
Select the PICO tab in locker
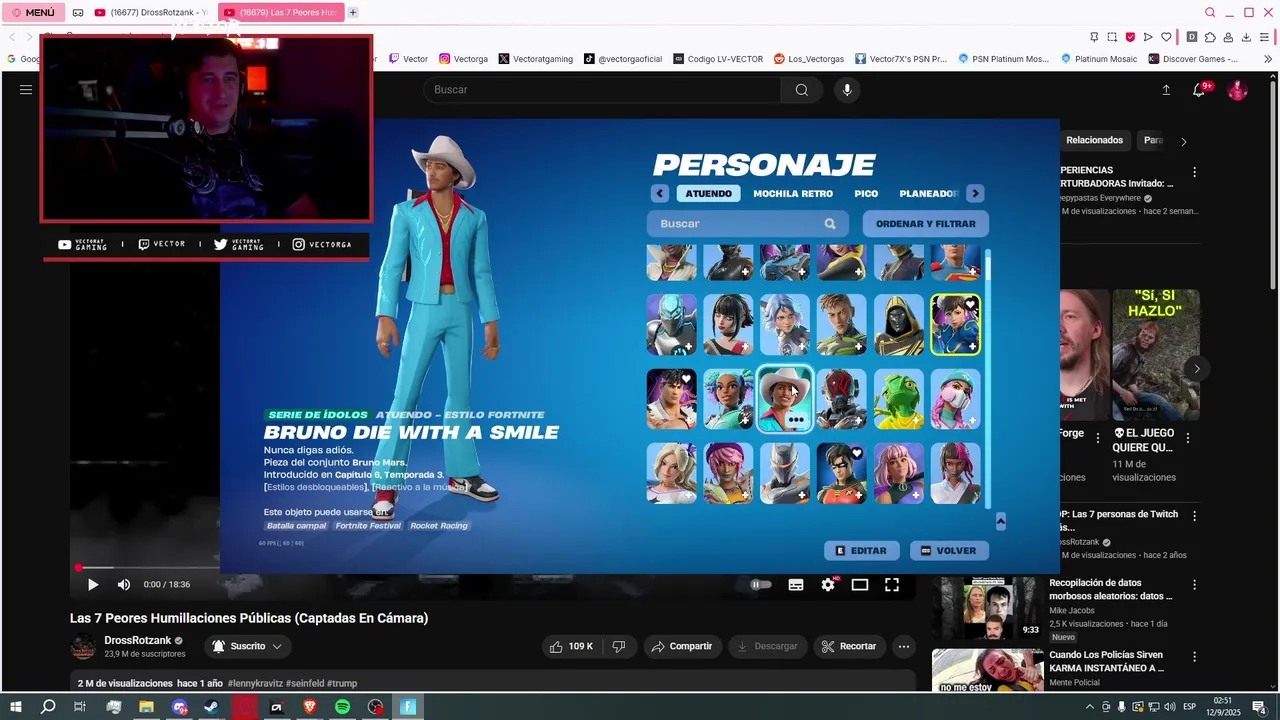click(x=866, y=194)
